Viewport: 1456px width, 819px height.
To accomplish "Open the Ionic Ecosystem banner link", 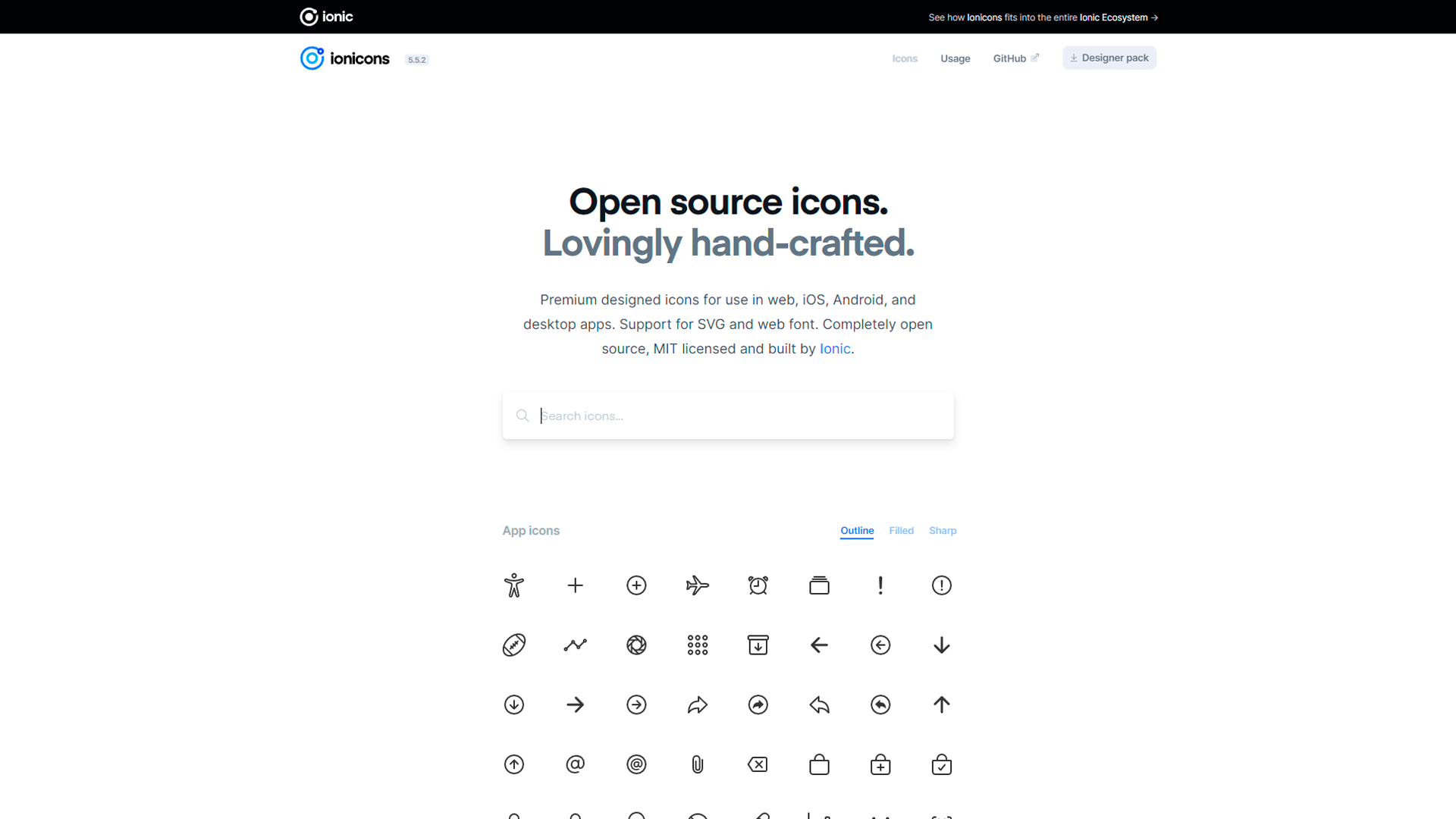I will (x=1043, y=17).
